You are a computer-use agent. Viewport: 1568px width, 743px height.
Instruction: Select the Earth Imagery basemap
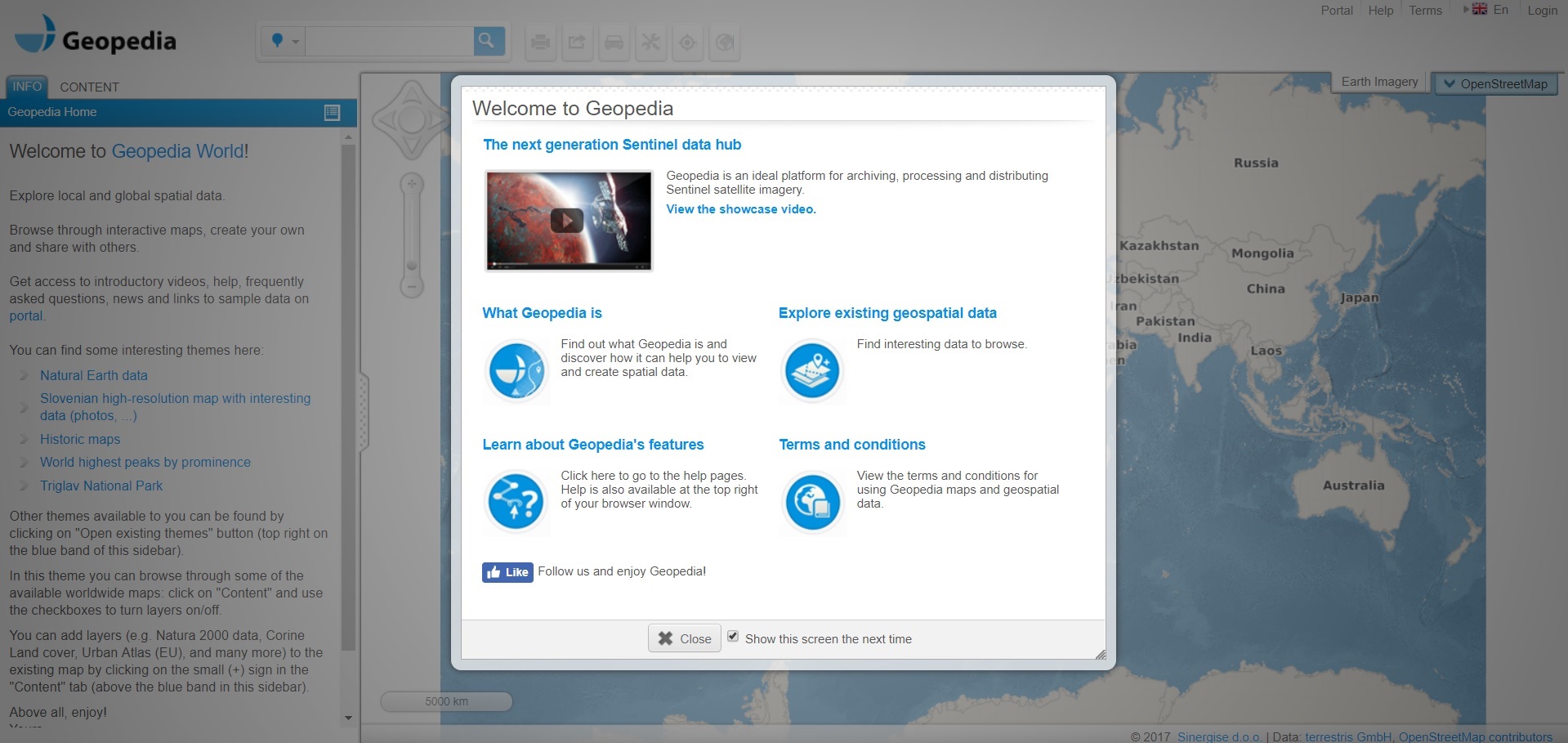(x=1379, y=82)
